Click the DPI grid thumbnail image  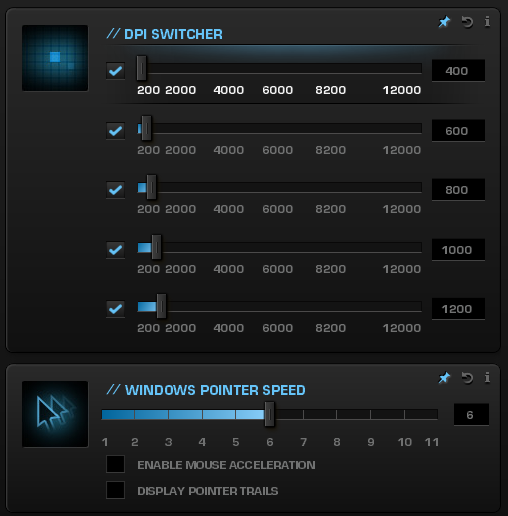55,58
